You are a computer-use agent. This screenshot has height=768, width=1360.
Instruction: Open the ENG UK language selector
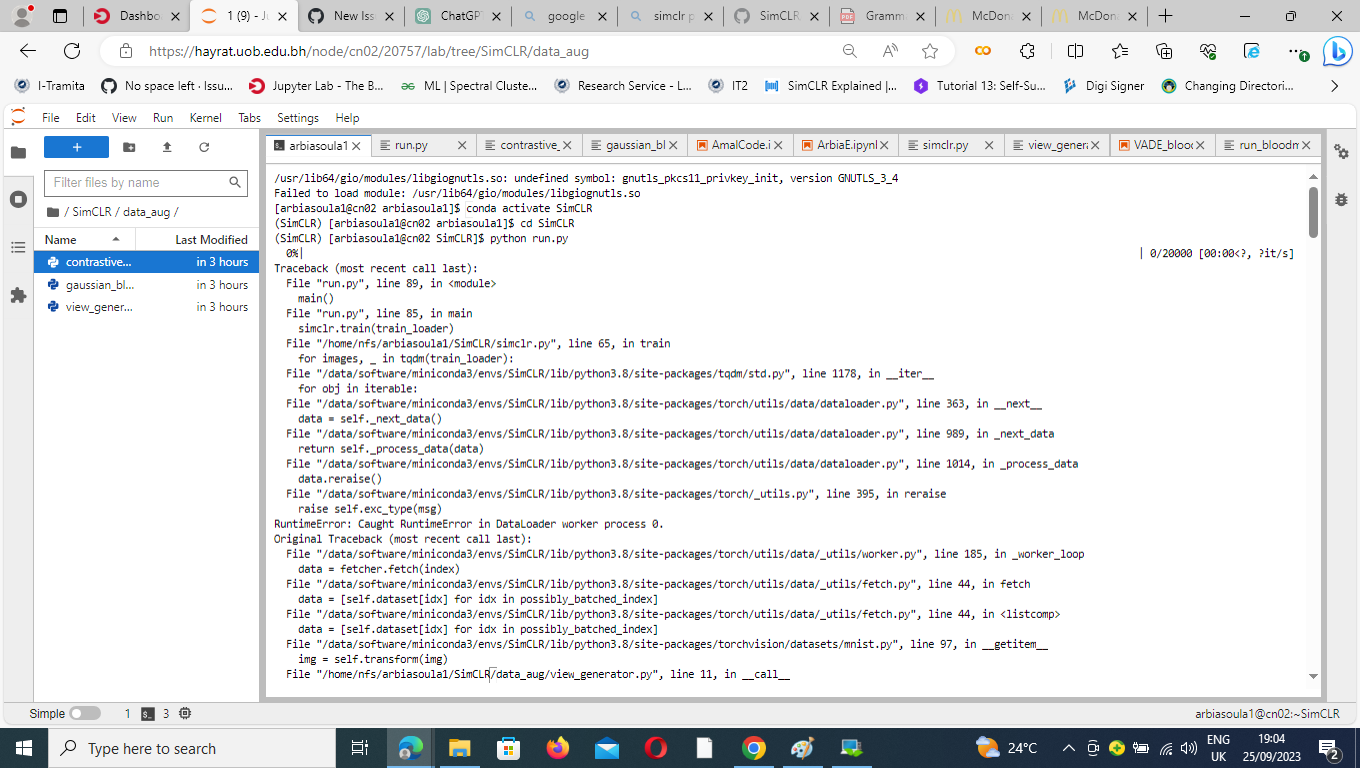pos(1220,747)
